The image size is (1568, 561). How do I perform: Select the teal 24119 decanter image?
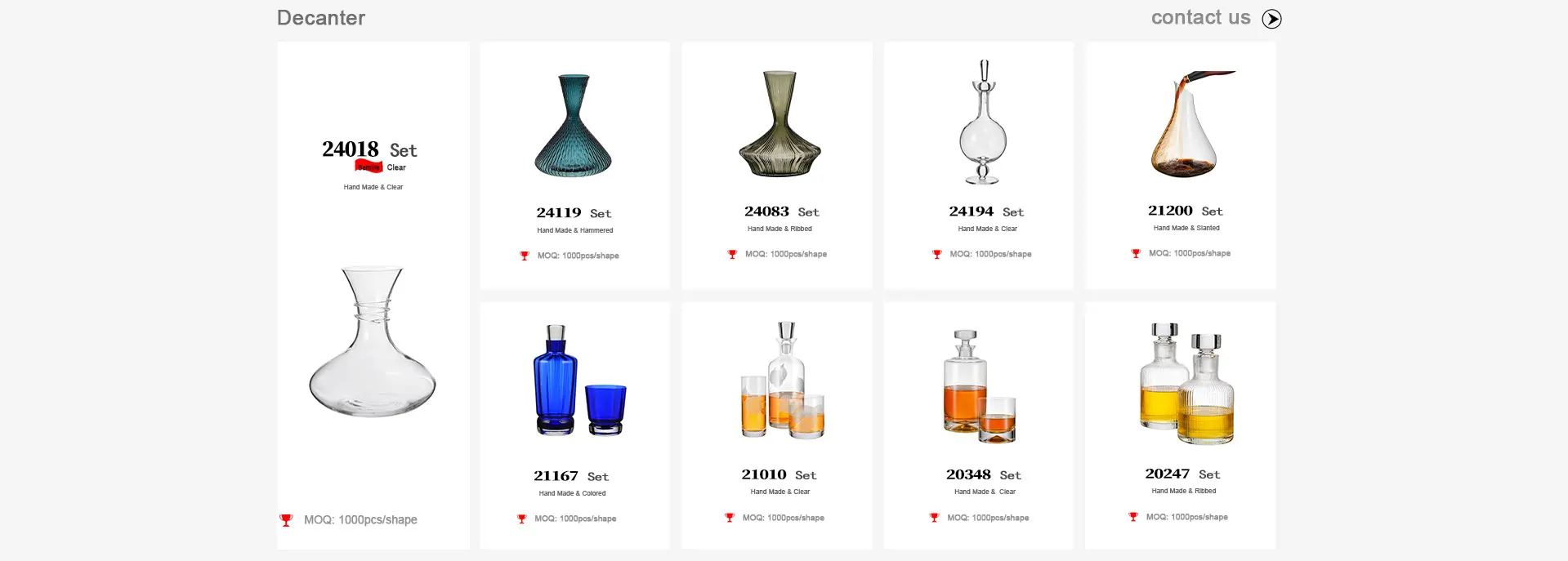[574, 125]
